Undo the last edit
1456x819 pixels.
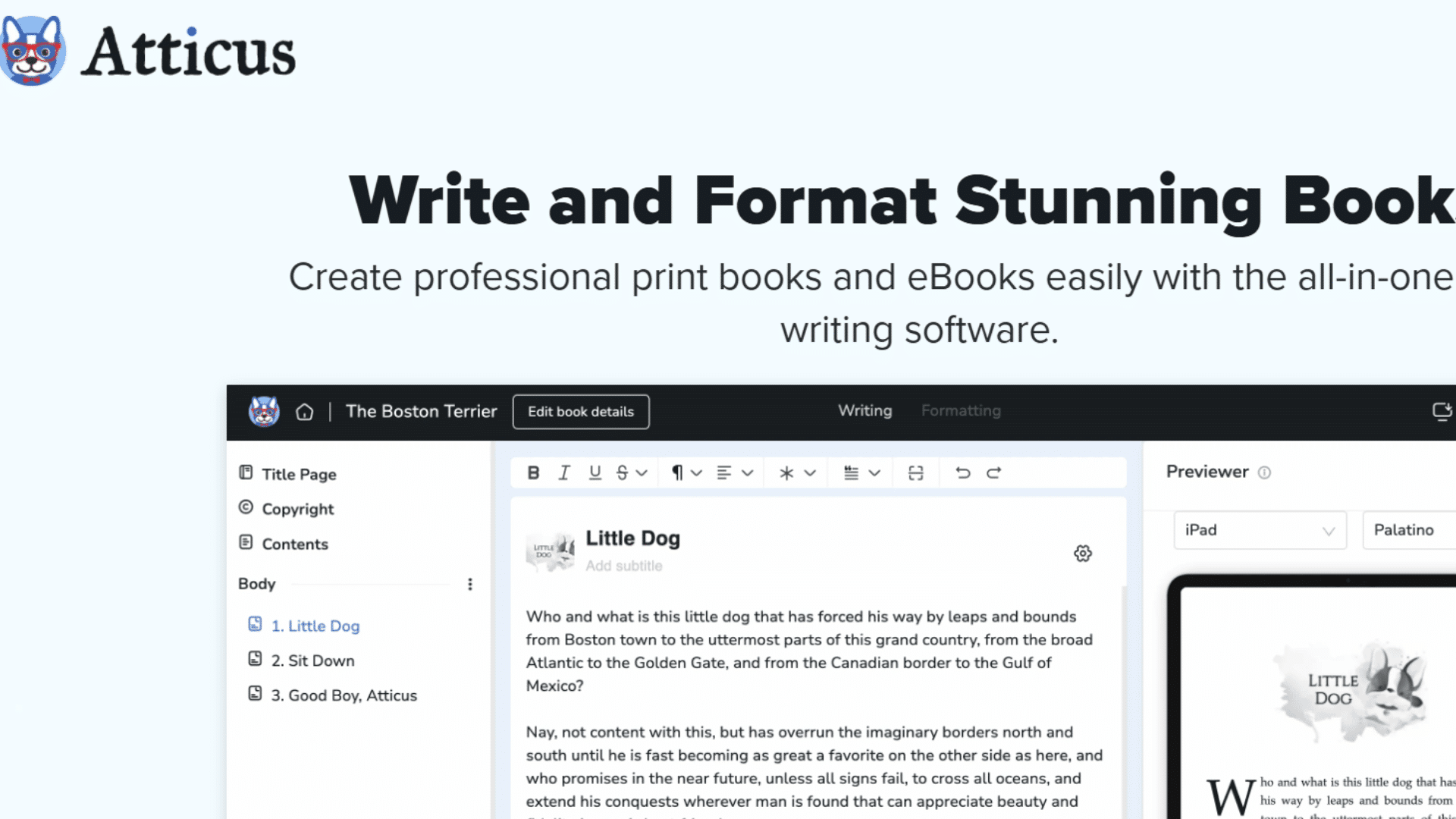pos(963,473)
